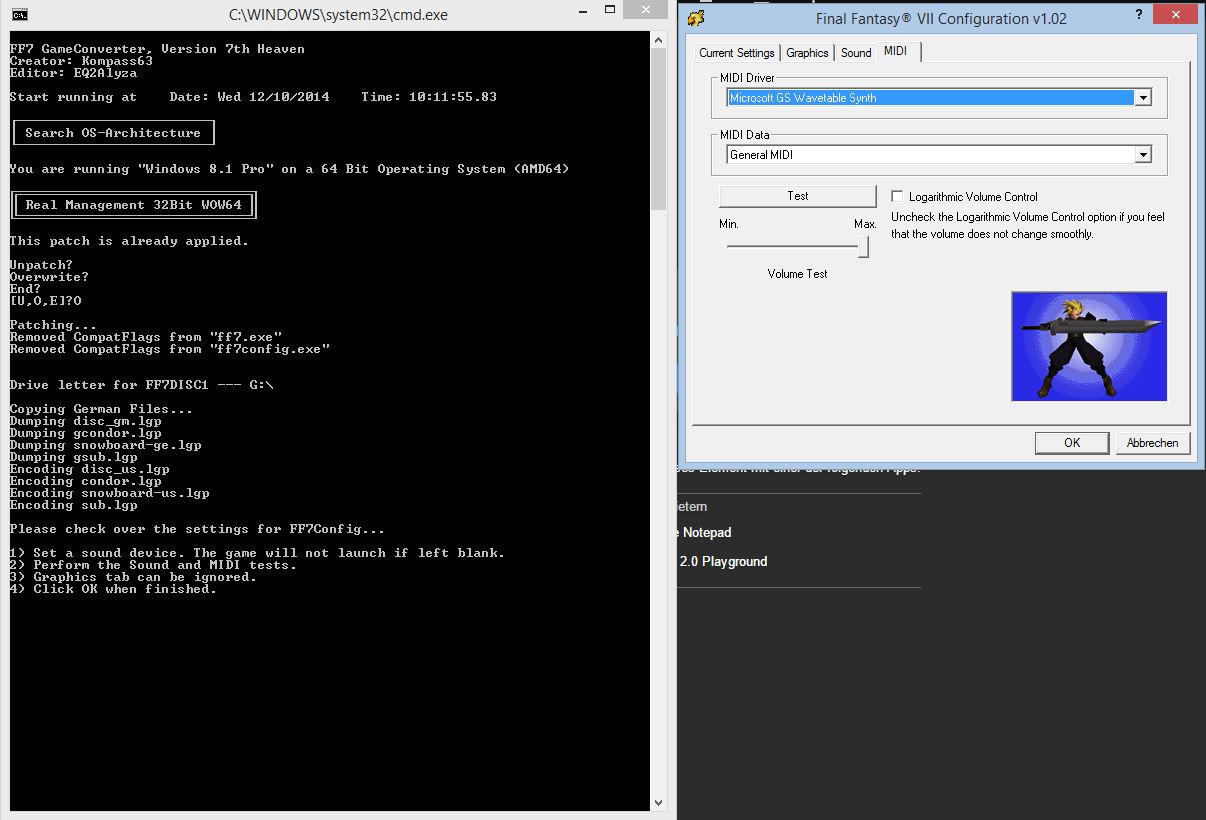1206x820 pixels.
Task: Click the cmd window scrollbar thumb
Action: 658,128
